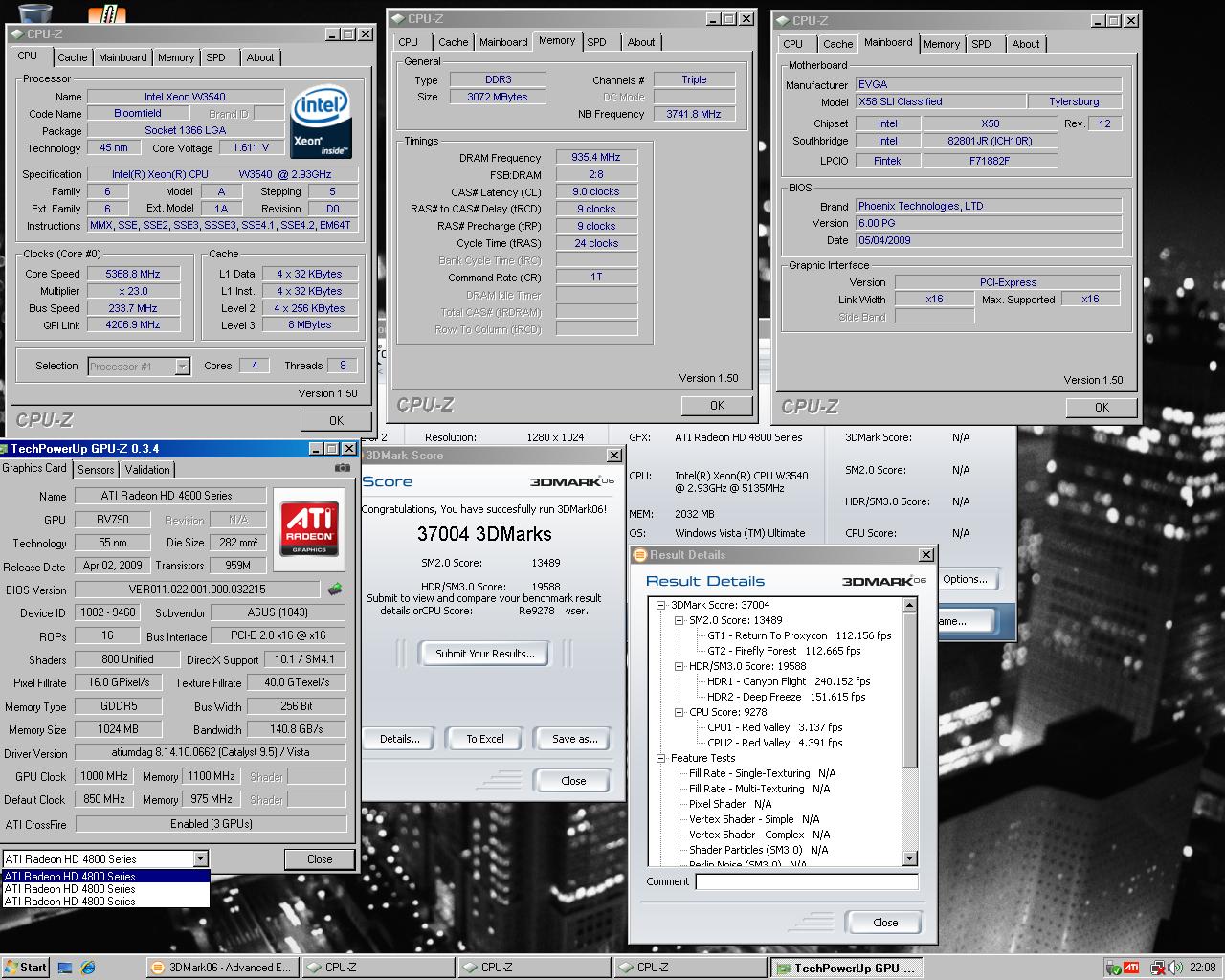This screenshot has height=980, width=1225.
Task: Click the DRAM Frequency 935.4 MHz value
Action: point(596,157)
